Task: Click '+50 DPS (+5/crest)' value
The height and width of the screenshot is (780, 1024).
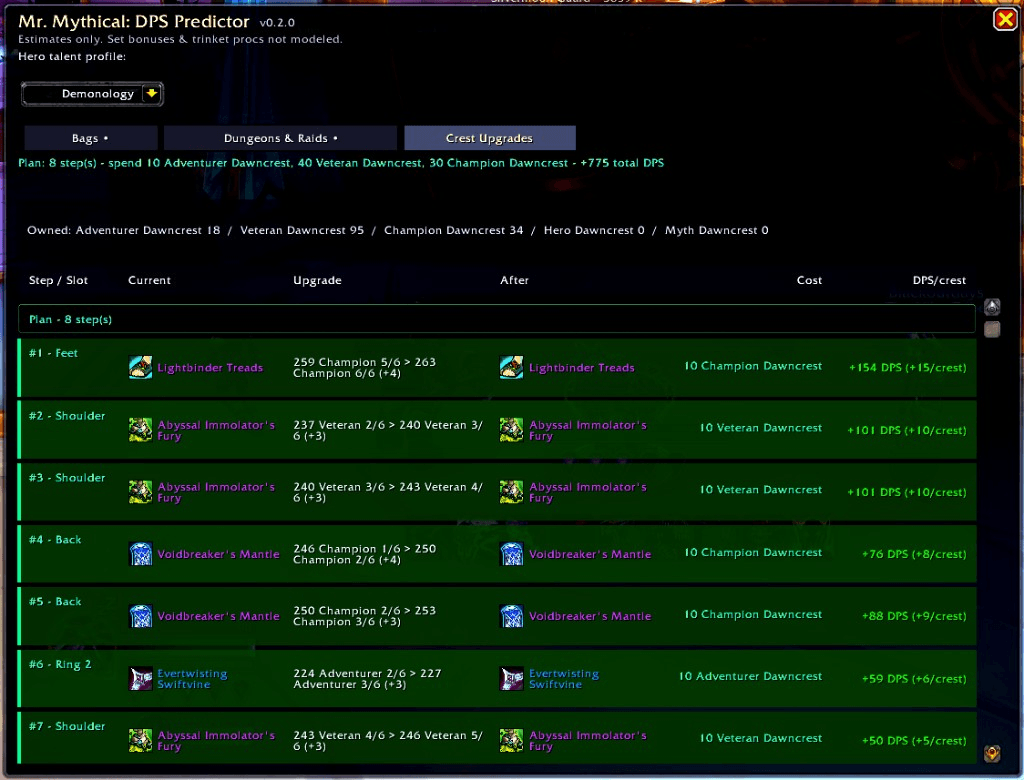Action: click(914, 741)
